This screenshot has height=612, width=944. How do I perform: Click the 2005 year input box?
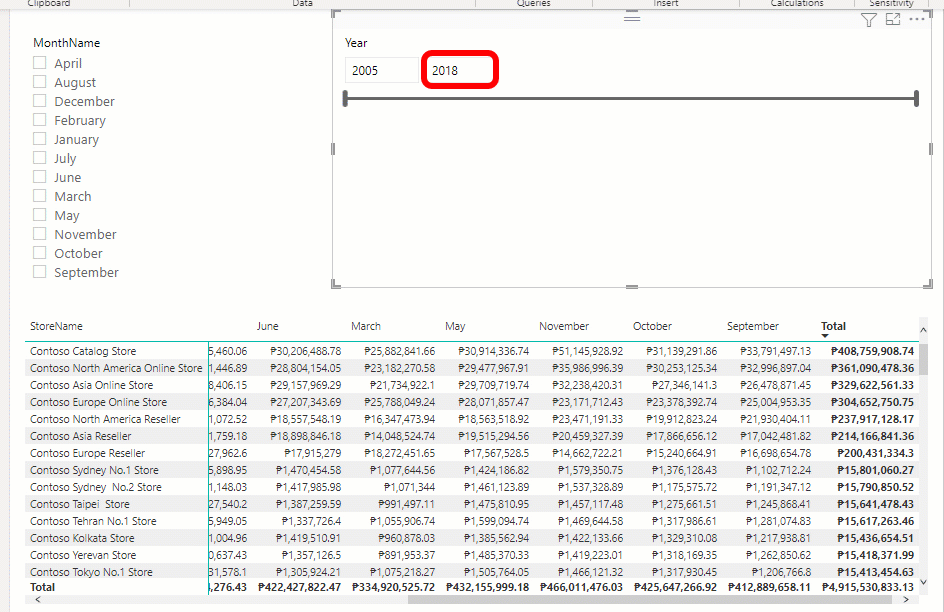380,70
